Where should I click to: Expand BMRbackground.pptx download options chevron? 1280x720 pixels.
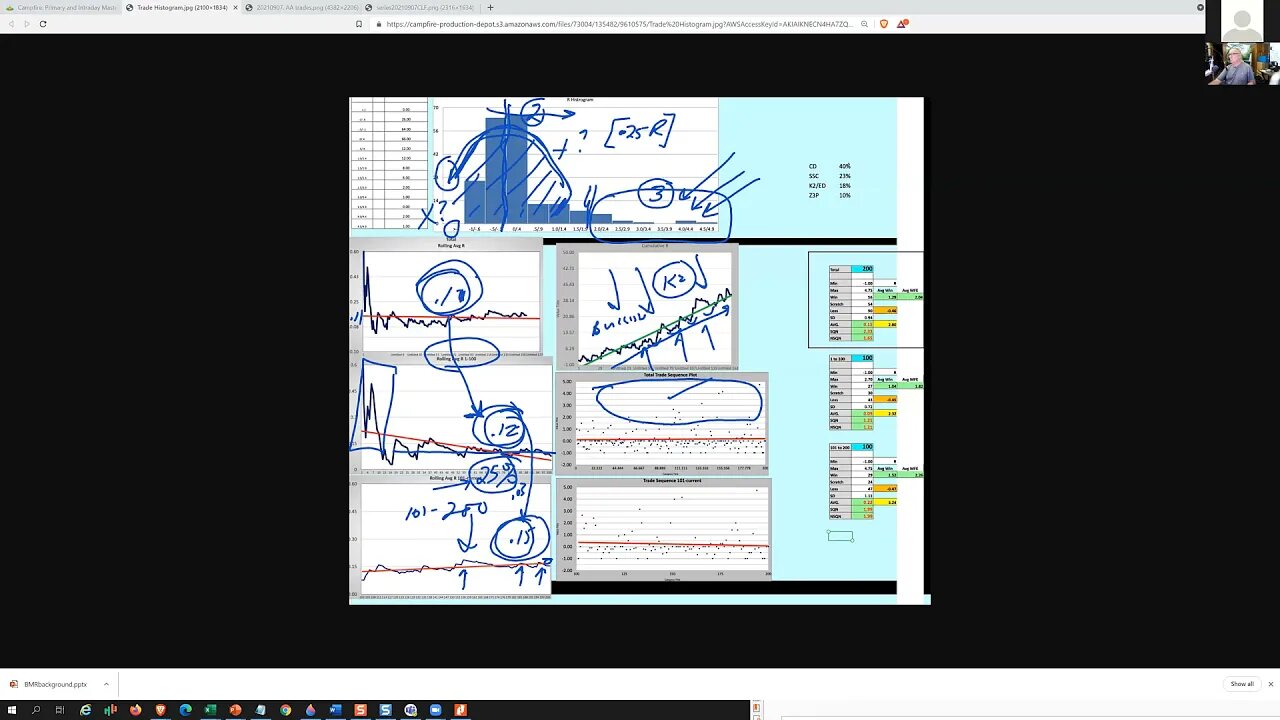tap(106, 684)
